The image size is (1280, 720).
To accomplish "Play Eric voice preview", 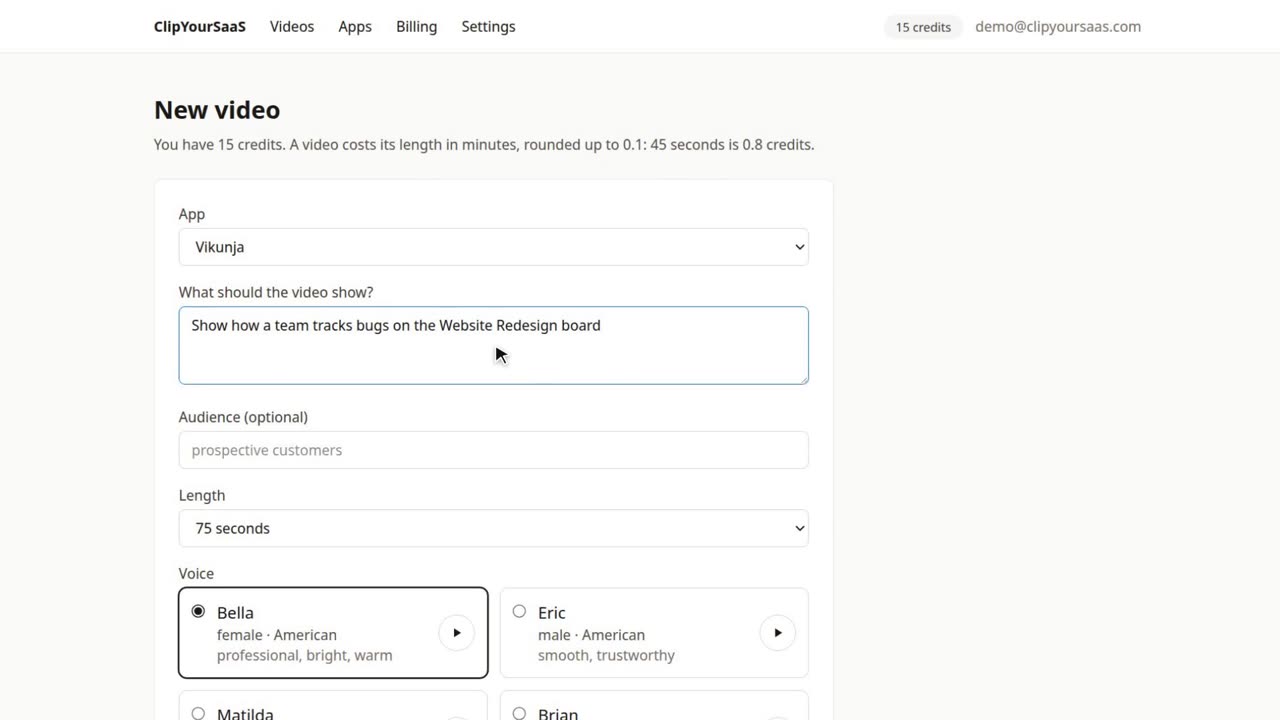I will coord(777,633).
